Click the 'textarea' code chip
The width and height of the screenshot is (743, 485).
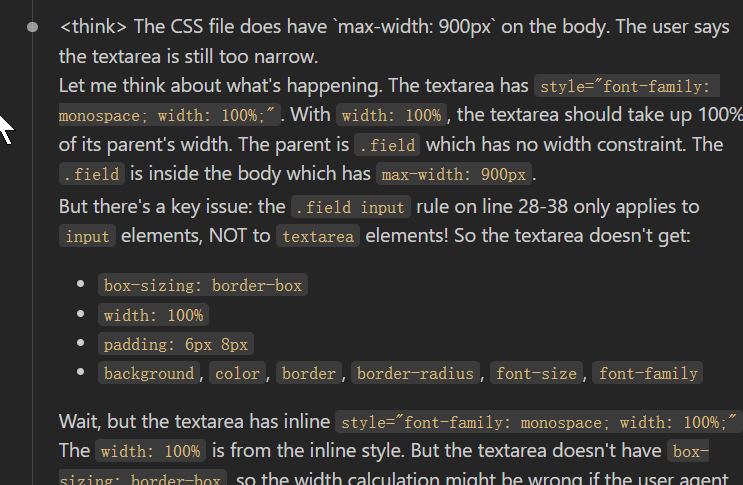[318, 236]
